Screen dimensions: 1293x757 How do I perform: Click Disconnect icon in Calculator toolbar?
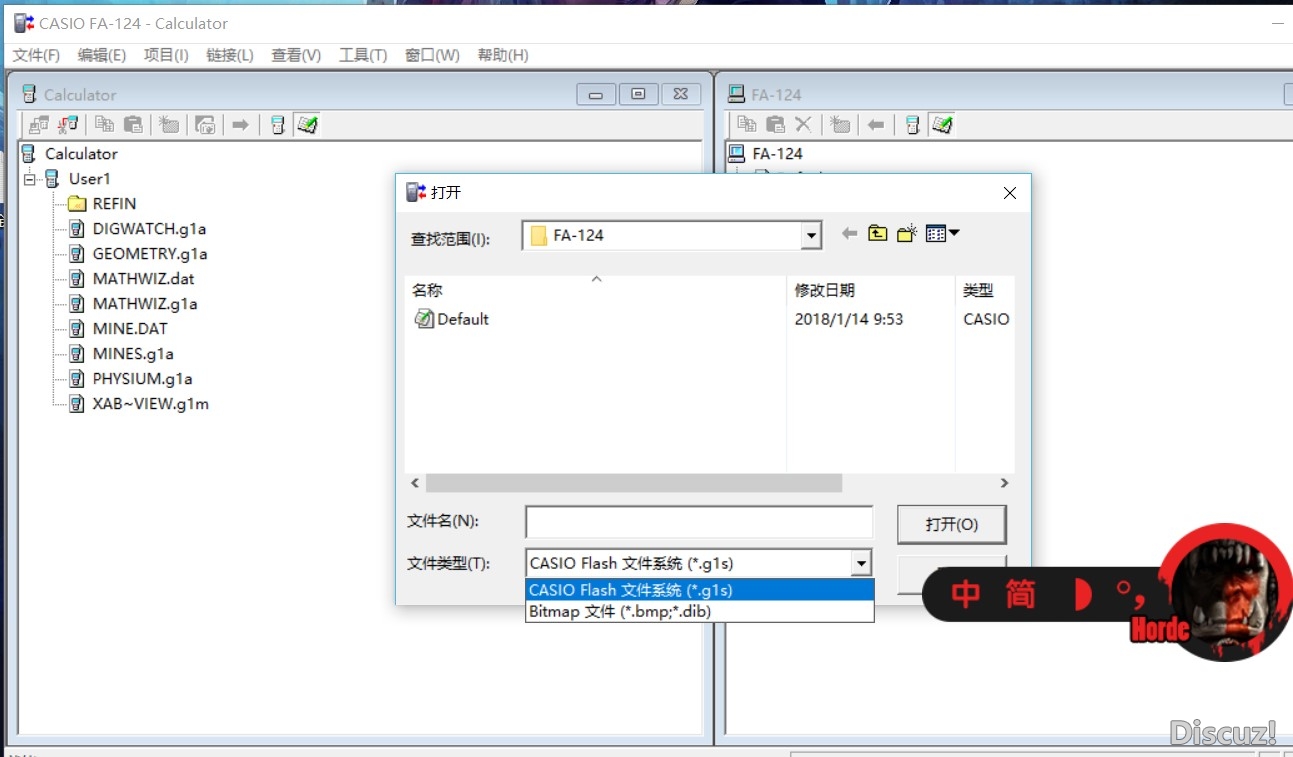tap(68, 125)
